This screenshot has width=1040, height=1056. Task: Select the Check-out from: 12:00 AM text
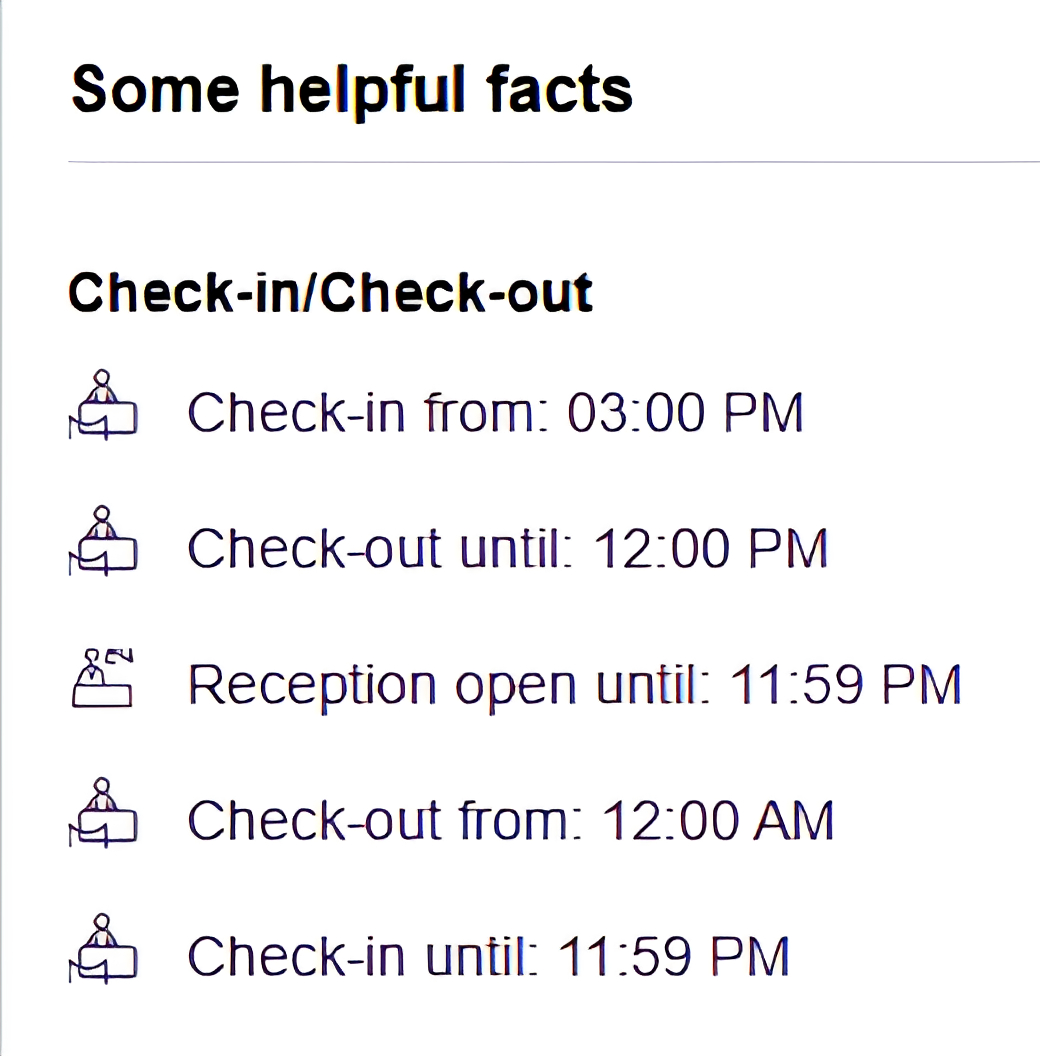(x=510, y=820)
